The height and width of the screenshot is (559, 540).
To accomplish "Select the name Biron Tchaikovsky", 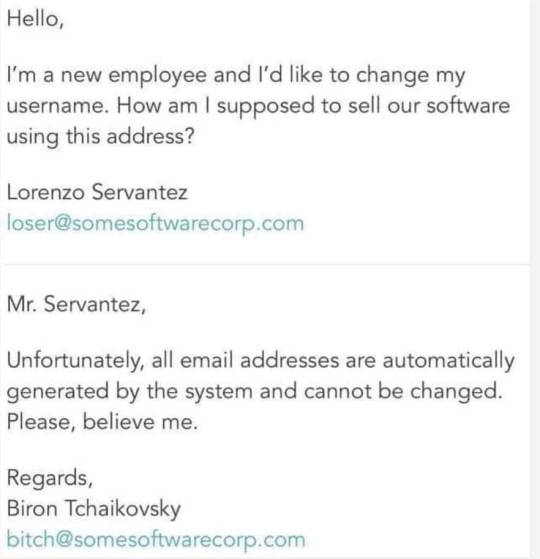I will [94, 509].
